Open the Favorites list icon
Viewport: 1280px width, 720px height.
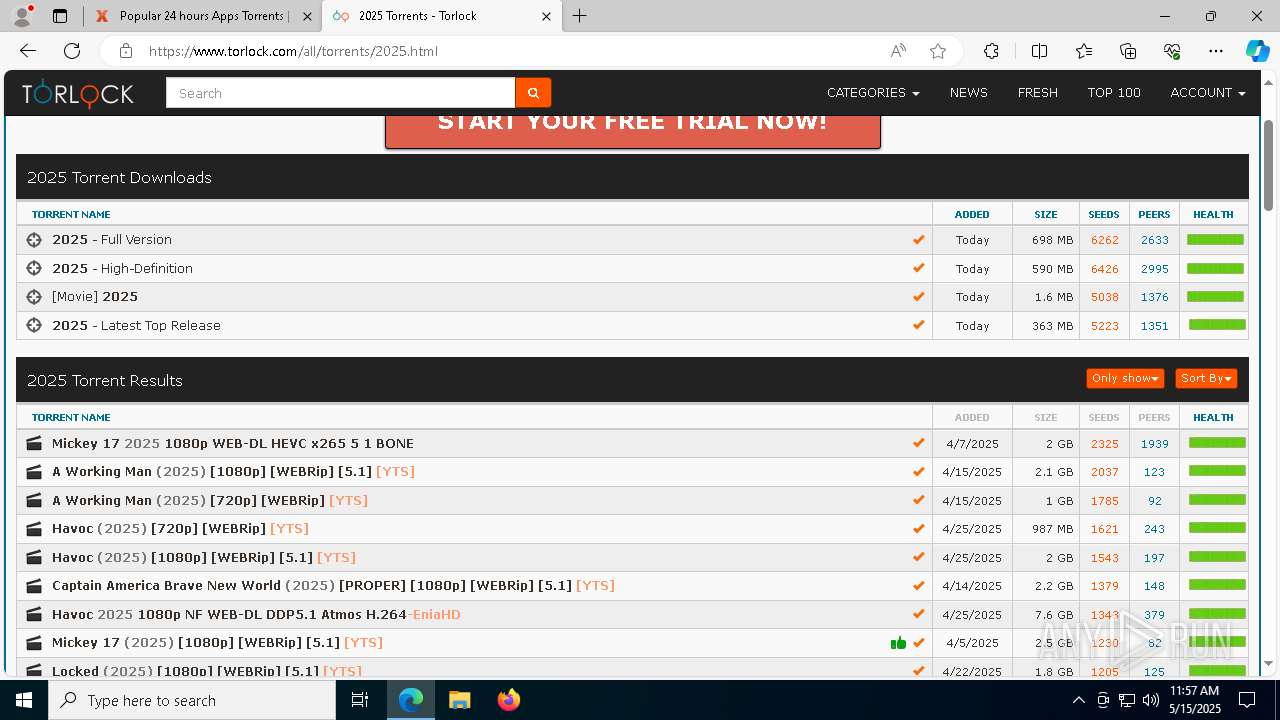pos(1084,51)
